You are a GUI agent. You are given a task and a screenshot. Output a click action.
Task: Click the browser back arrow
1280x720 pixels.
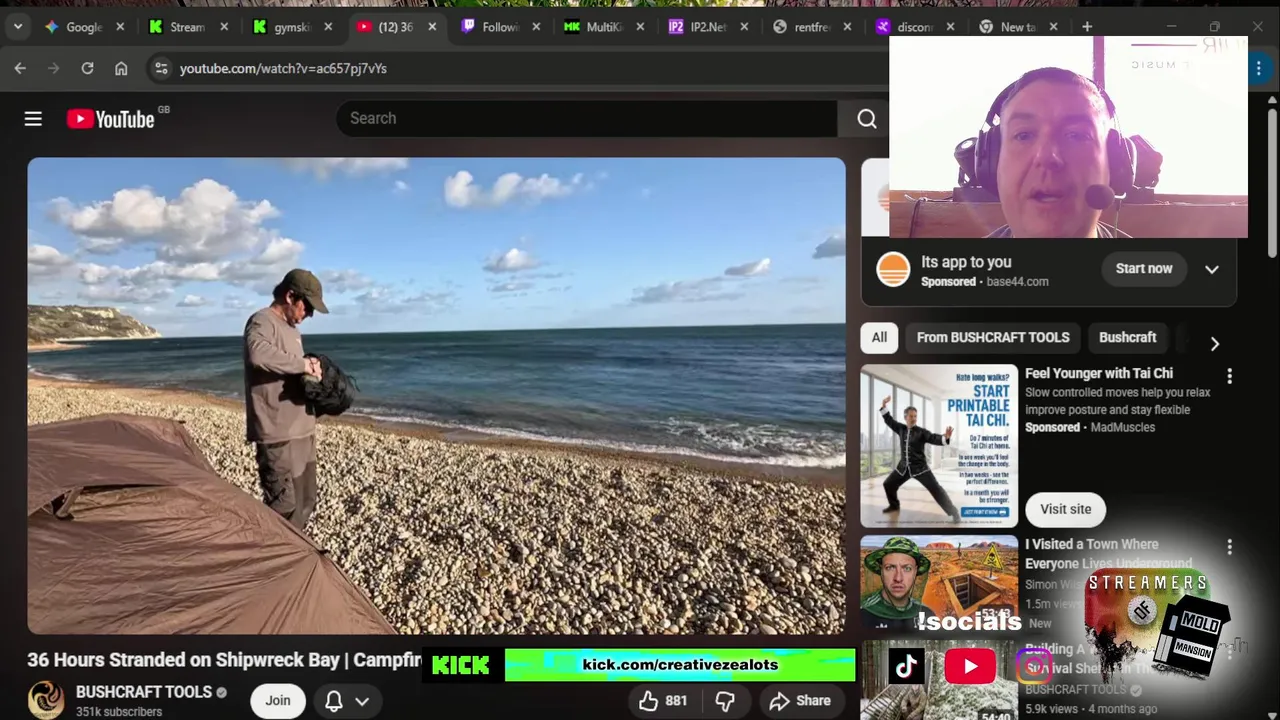20,68
